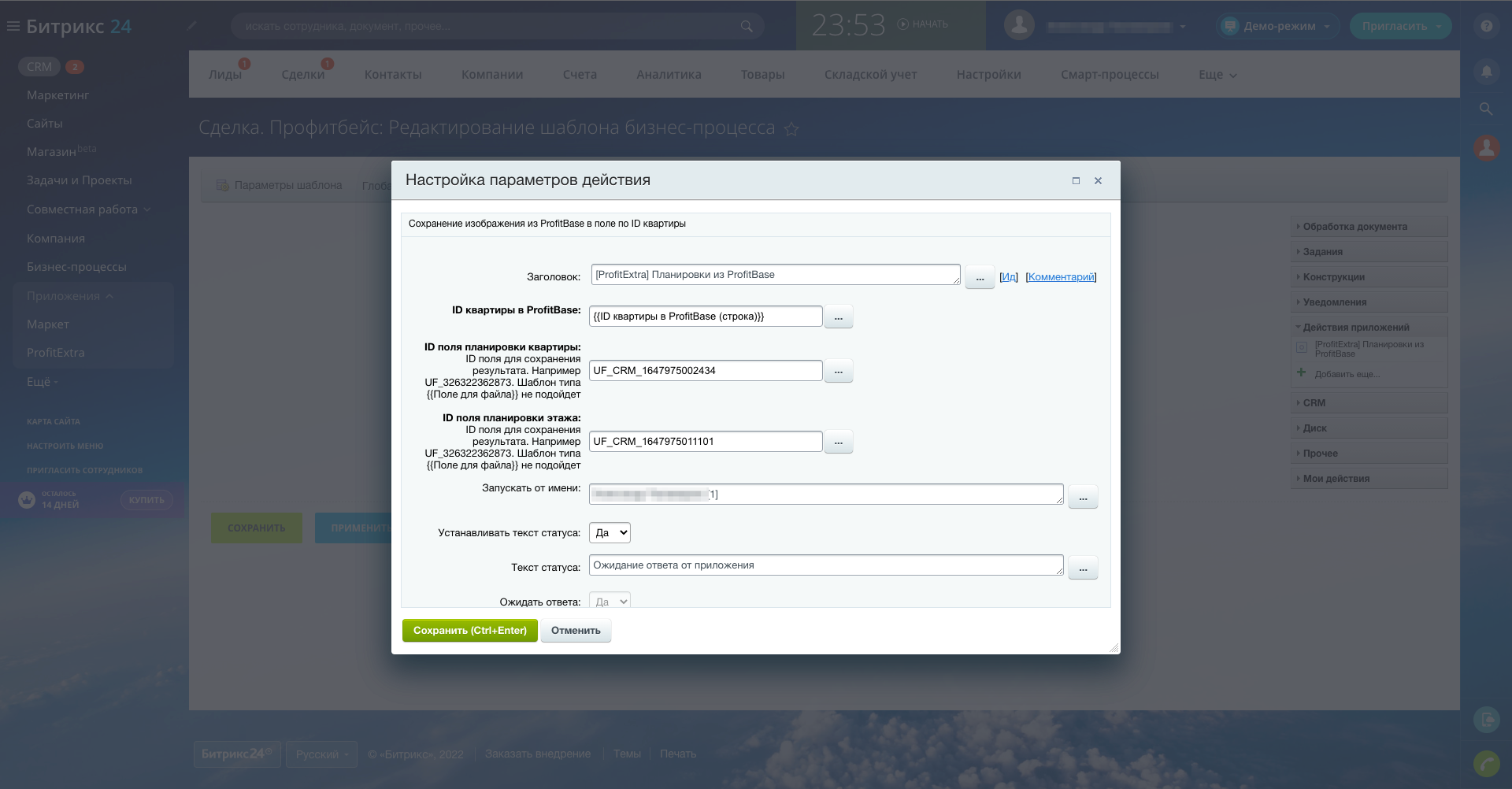
Task: Click the plus icon beside Добавить еще
Action: click(x=1301, y=372)
